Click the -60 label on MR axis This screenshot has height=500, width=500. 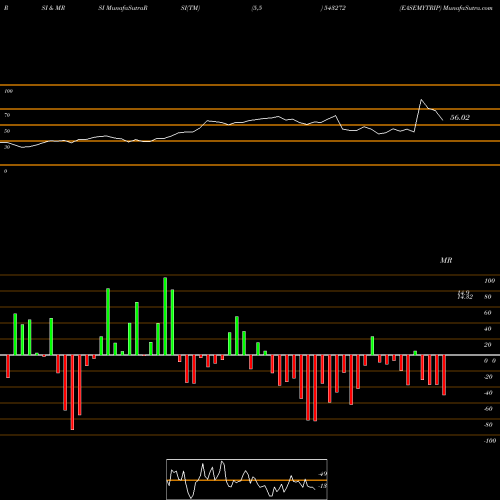click(x=488, y=409)
